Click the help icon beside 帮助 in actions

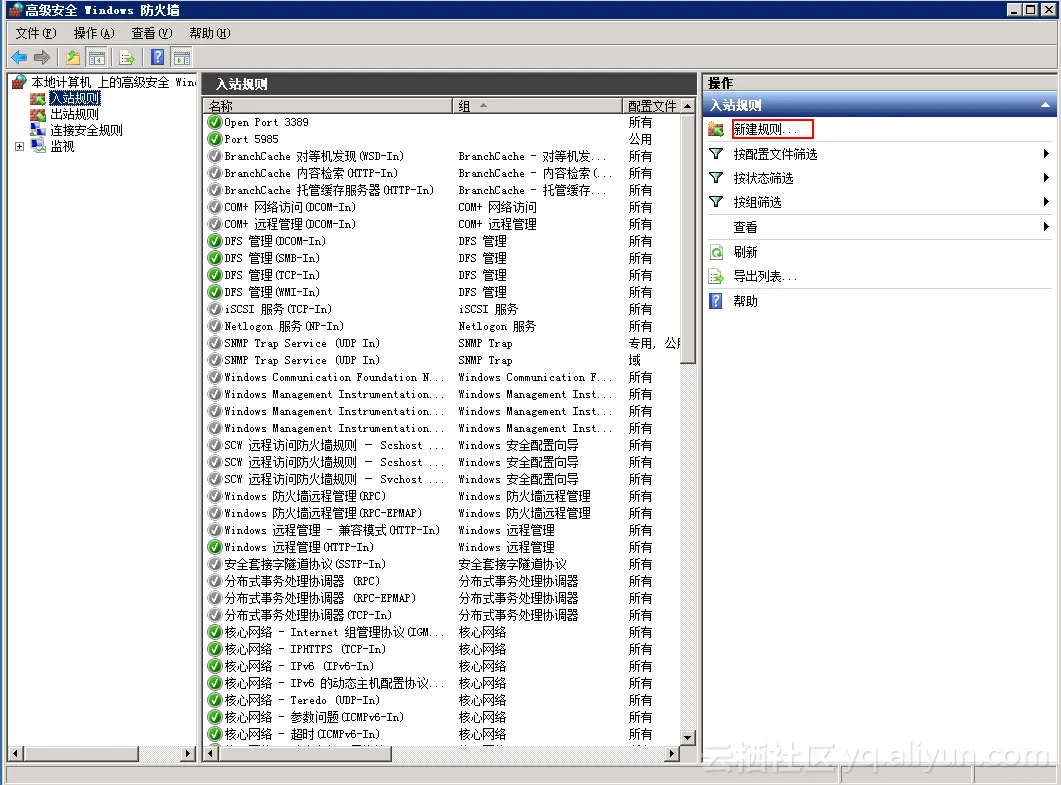(716, 301)
